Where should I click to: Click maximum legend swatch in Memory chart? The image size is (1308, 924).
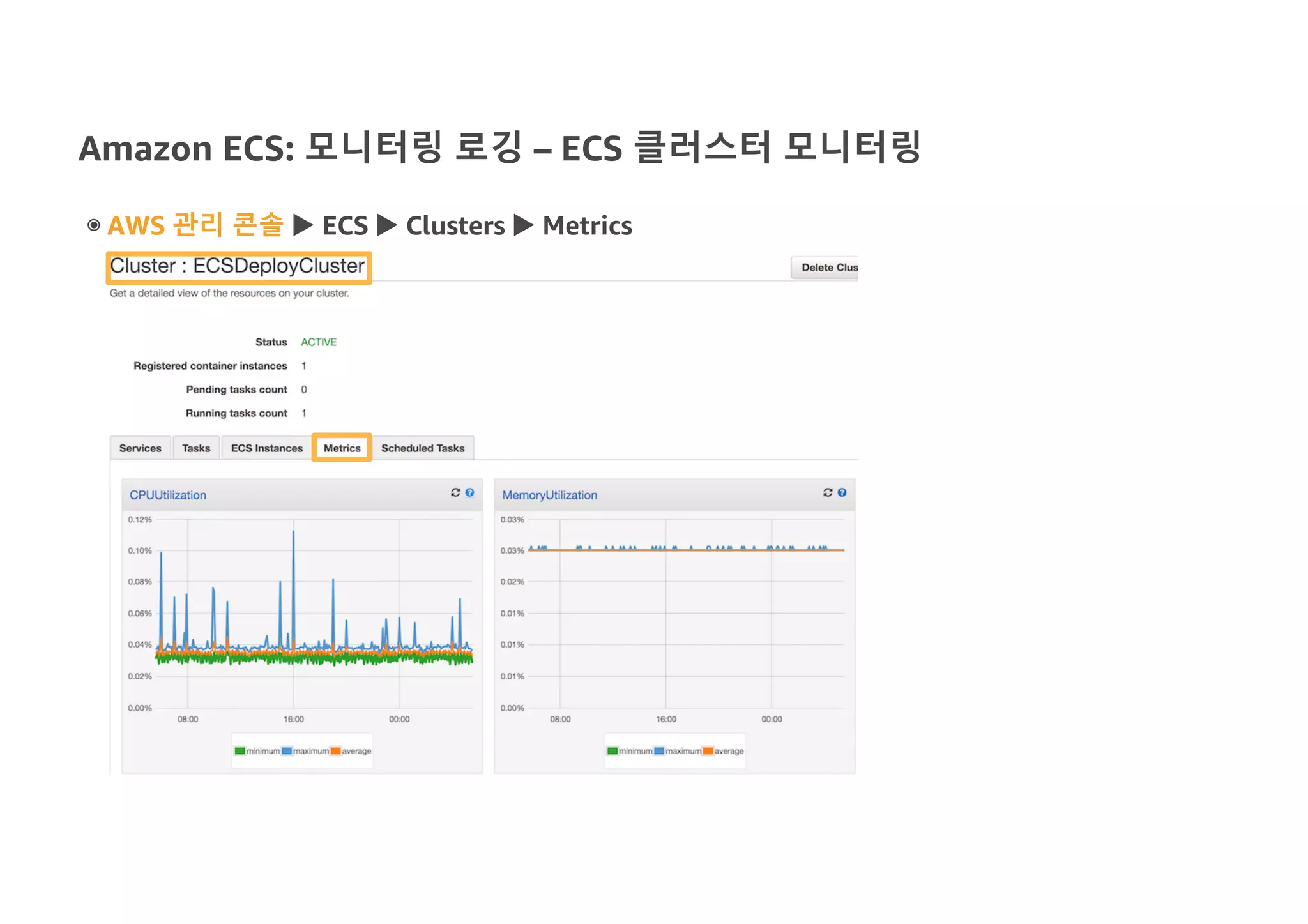coord(659,751)
